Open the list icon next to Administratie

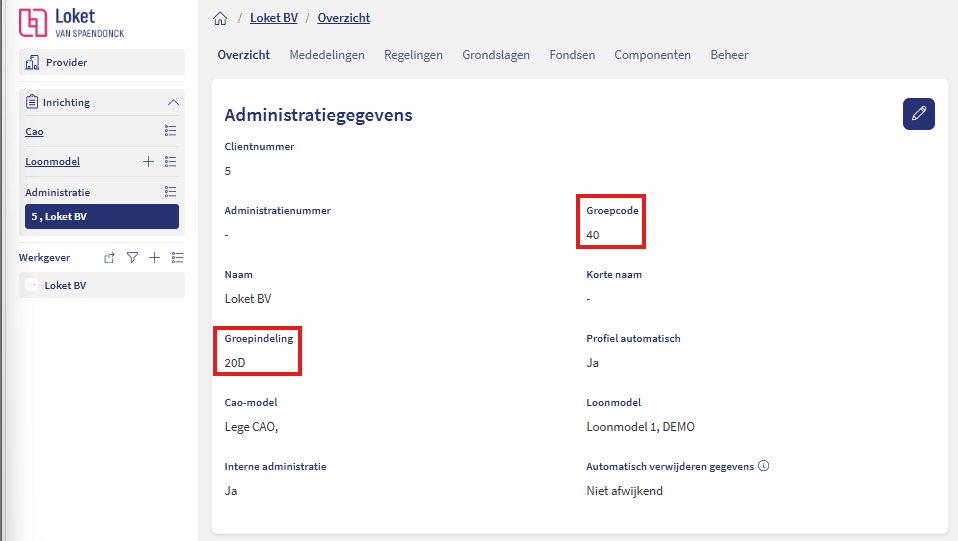(170, 192)
